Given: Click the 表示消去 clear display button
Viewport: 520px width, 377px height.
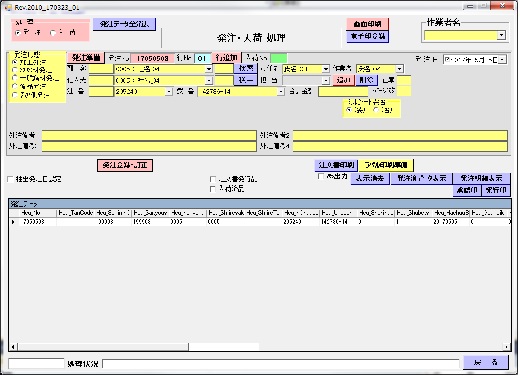Looking at the screenshot, I should click(370, 178).
